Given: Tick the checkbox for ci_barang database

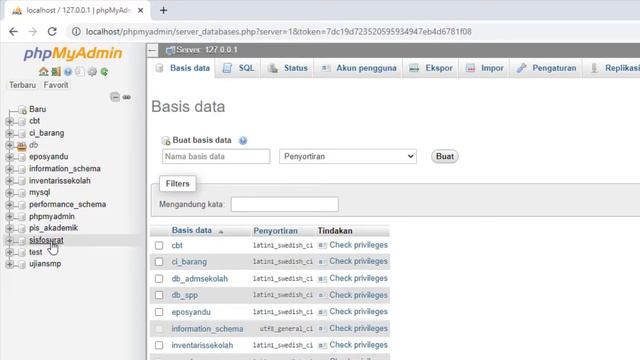Looking at the screenshot, I should pos(159,262).
